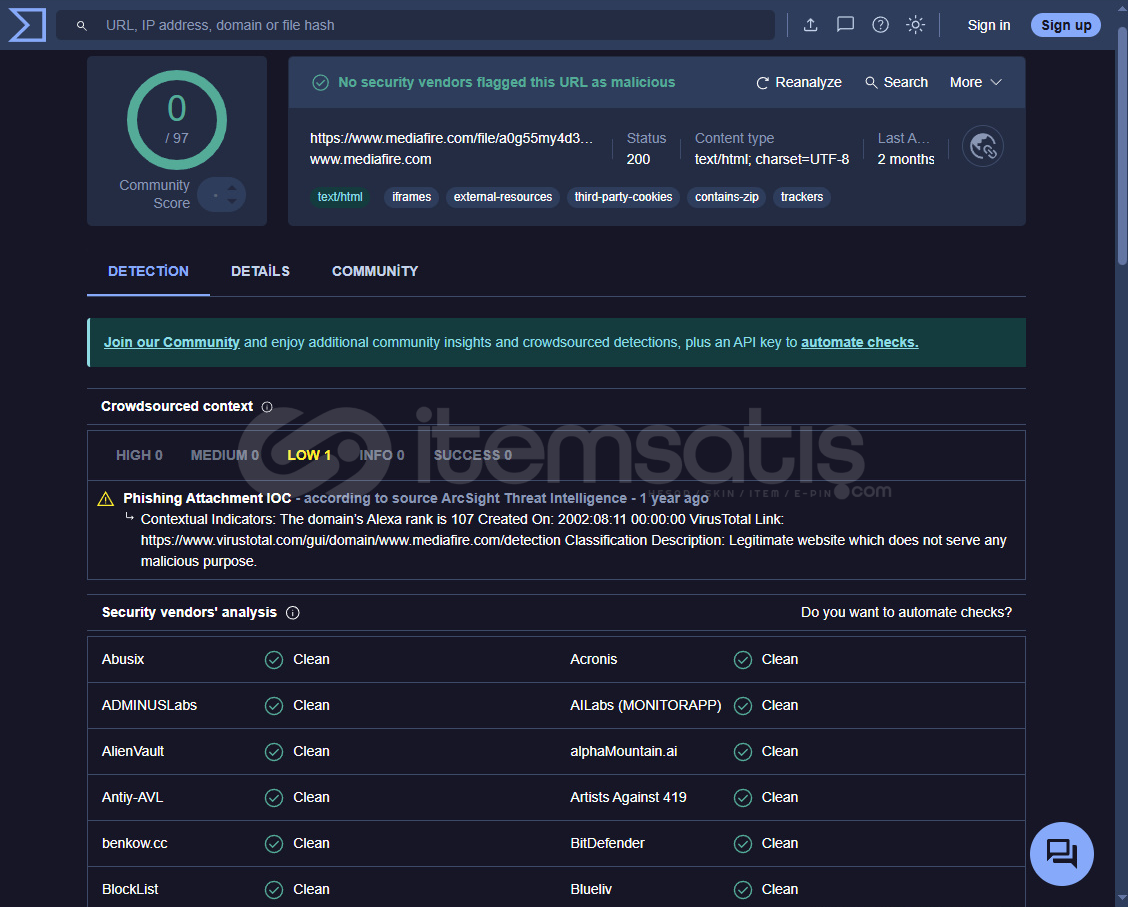Click the search magnifier icon in URL bar
Image resolution: width=1128 pixels, height=907 pixels.
coord(82,26)
